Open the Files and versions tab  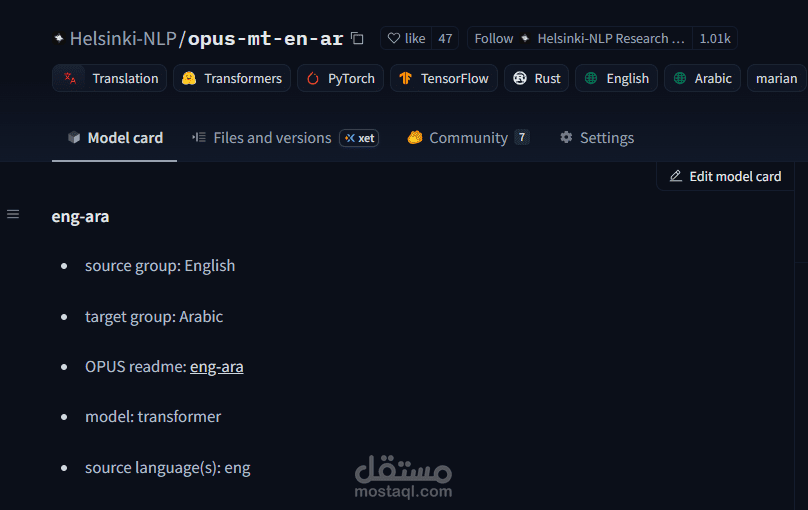click(285, 138)
